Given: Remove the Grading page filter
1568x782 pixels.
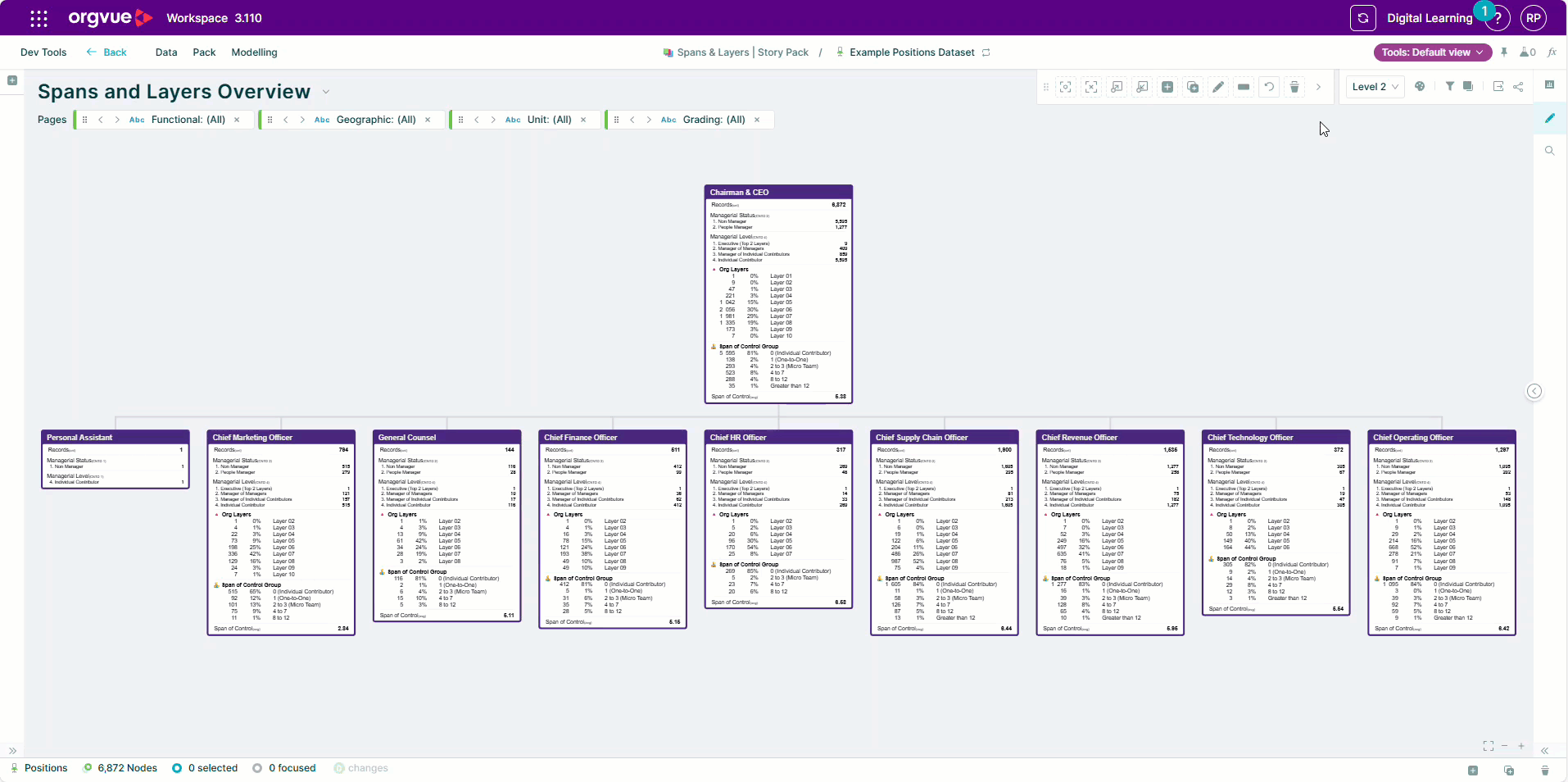Looking at the screenshot, I should coord(757,120).
